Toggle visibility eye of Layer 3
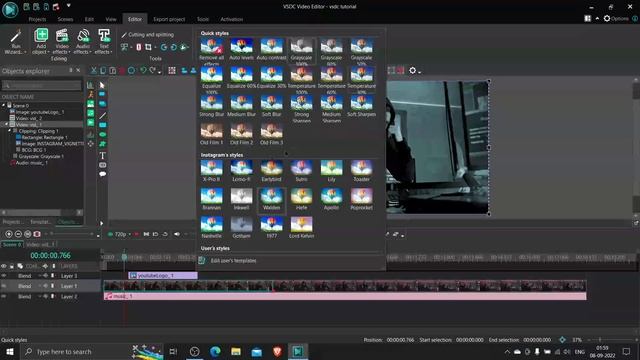 4,276
